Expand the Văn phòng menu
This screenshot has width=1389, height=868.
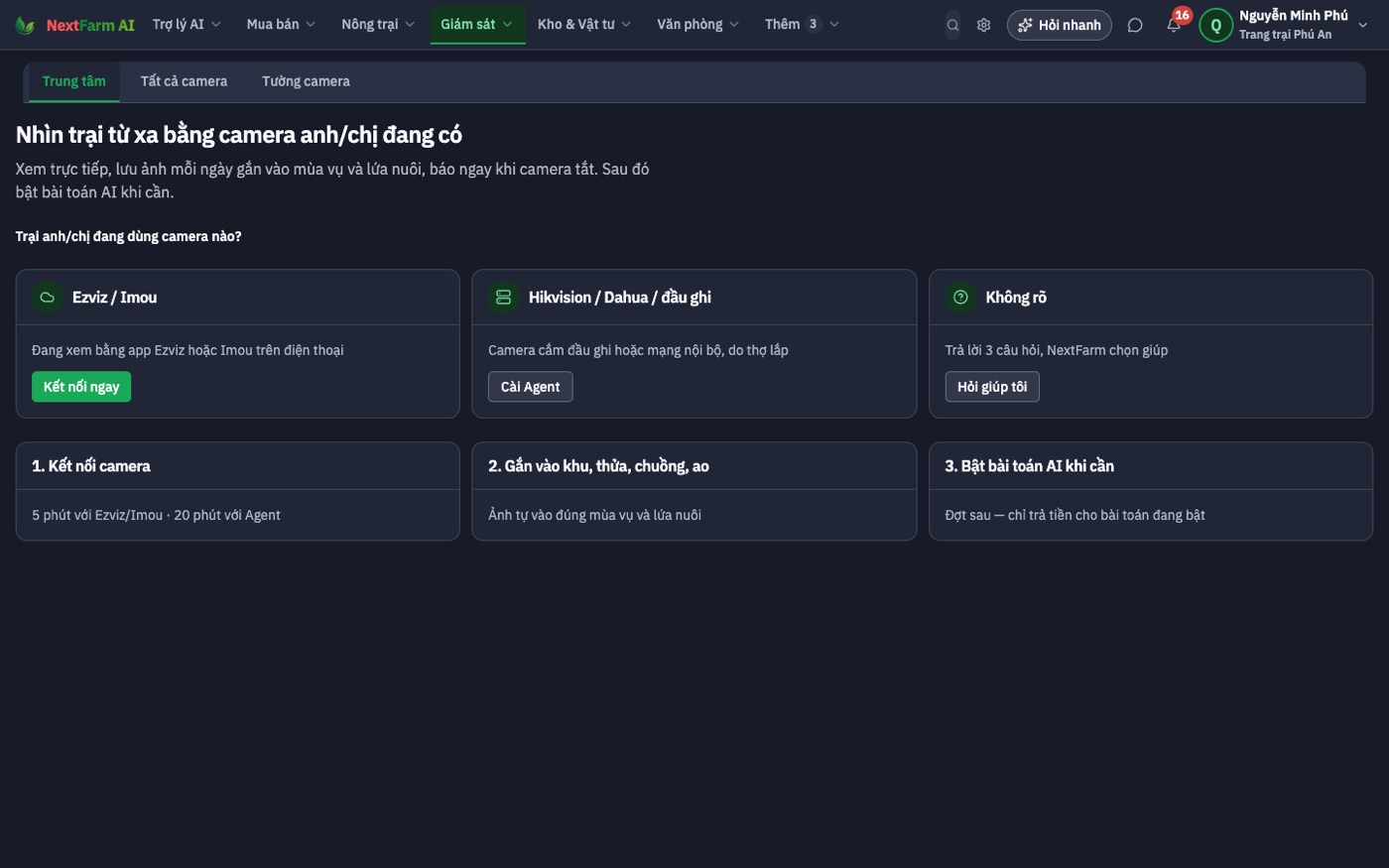(697, 24)
